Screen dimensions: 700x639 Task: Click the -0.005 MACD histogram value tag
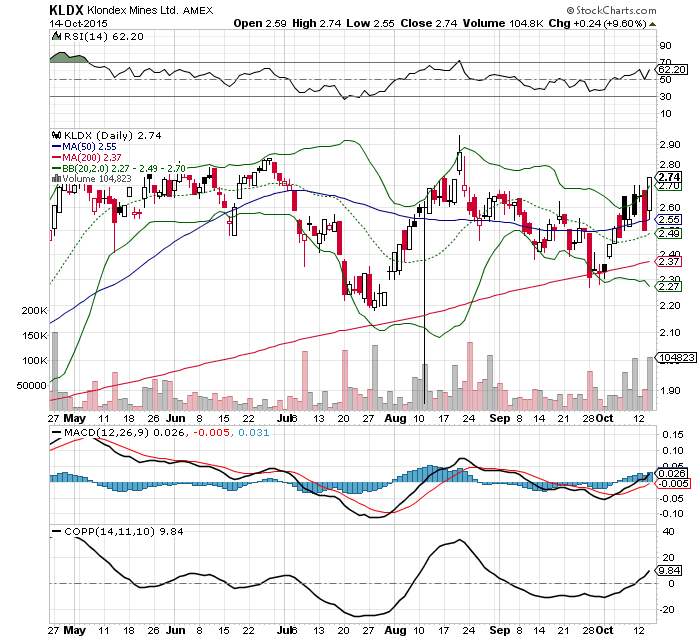click(669, 482)
